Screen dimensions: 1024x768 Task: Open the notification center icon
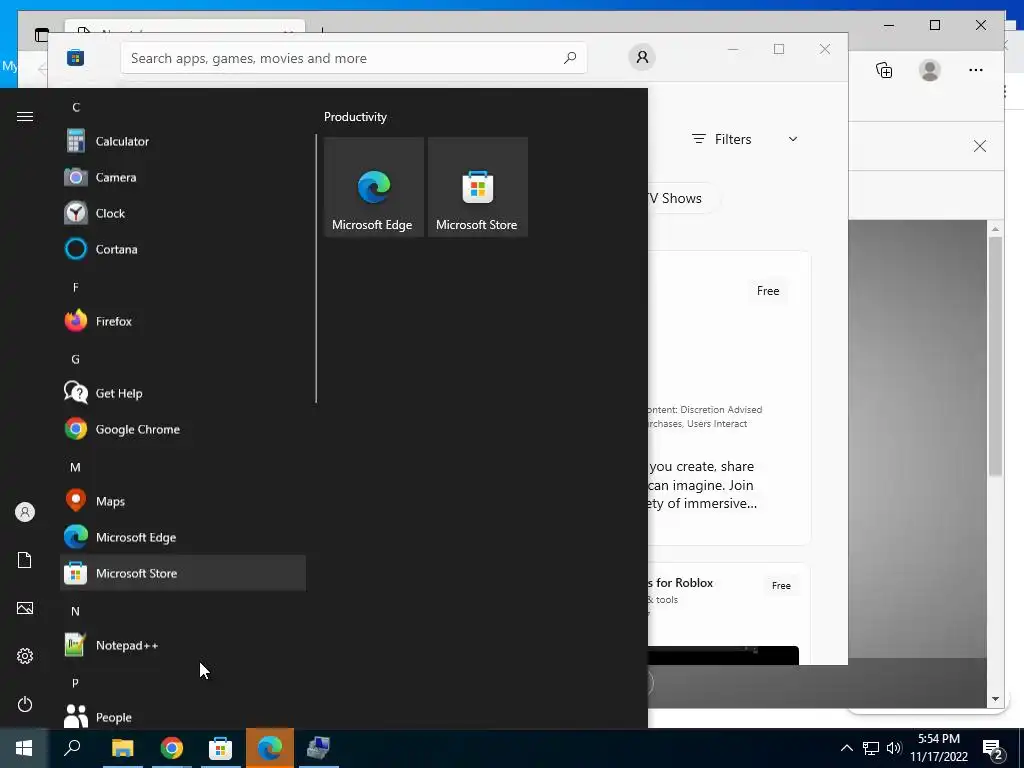[992, 749]
